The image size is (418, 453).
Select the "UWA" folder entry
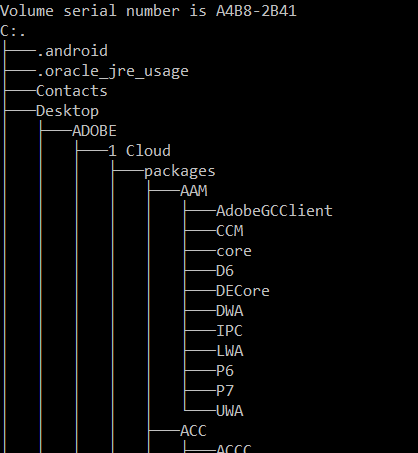tap(230, 411)
